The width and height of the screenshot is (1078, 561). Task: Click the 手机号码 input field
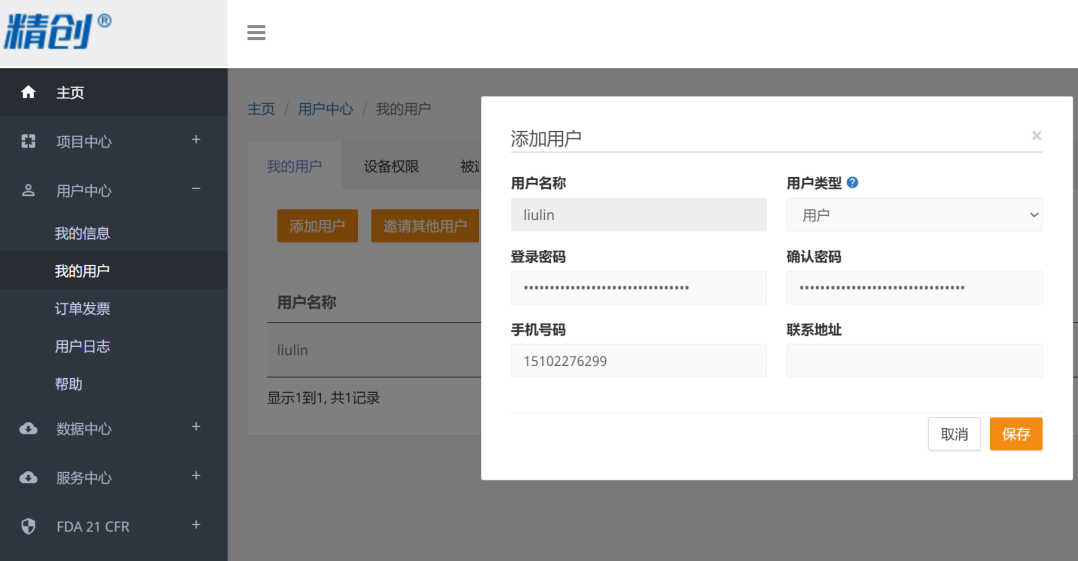[638, 361]
